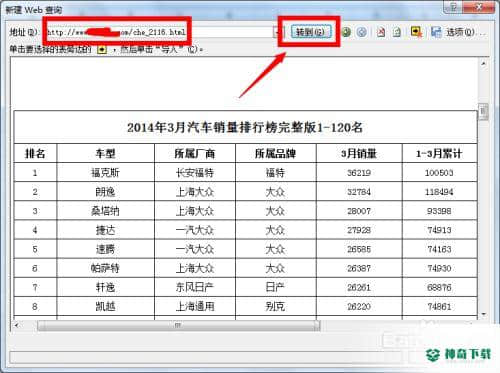This screenshot has width=500, height=373.
Task: Click the vertical scrollbar thumb
Action: [x=483, y=112]
